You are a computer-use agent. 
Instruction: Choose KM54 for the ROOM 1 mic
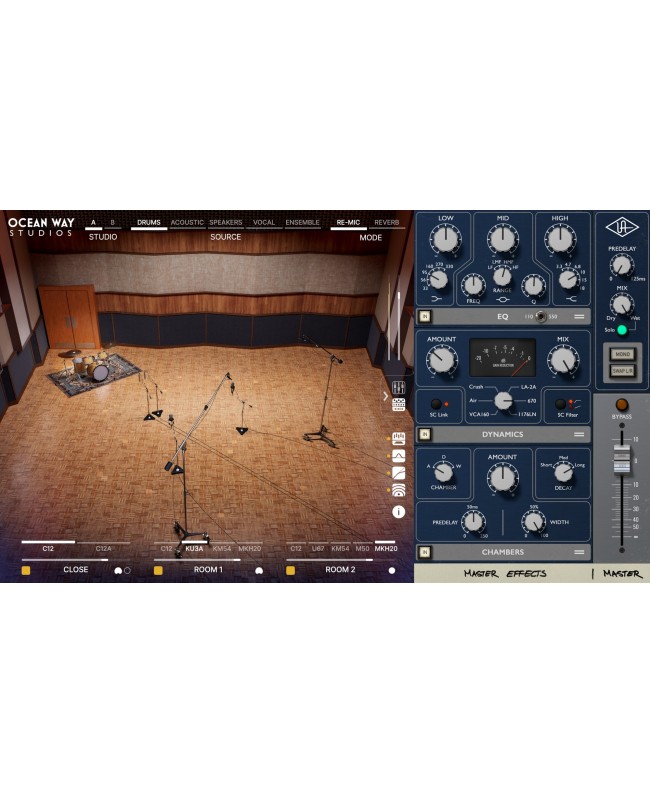pyautogui.click(x=222, y=548)
